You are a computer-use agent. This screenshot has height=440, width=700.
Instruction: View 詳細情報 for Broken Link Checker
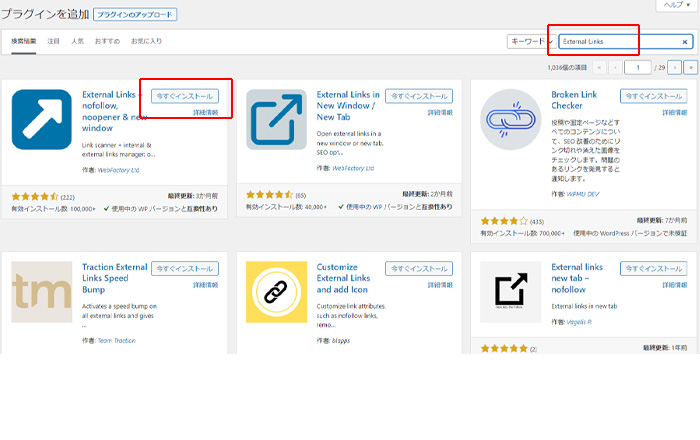675,112
